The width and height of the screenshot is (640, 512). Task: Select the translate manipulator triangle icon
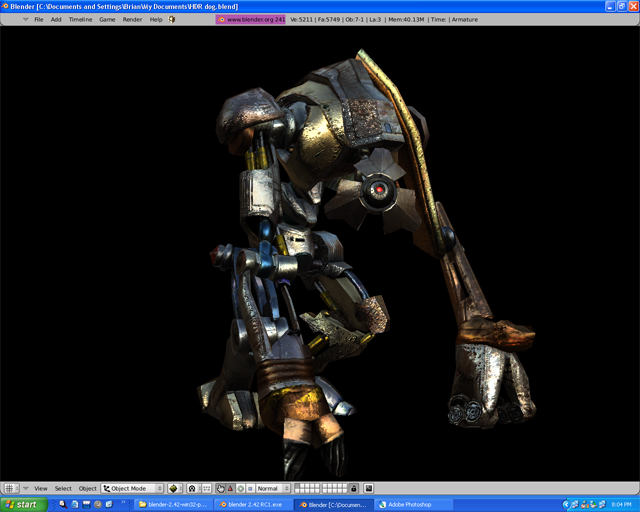tap(230, 488)
